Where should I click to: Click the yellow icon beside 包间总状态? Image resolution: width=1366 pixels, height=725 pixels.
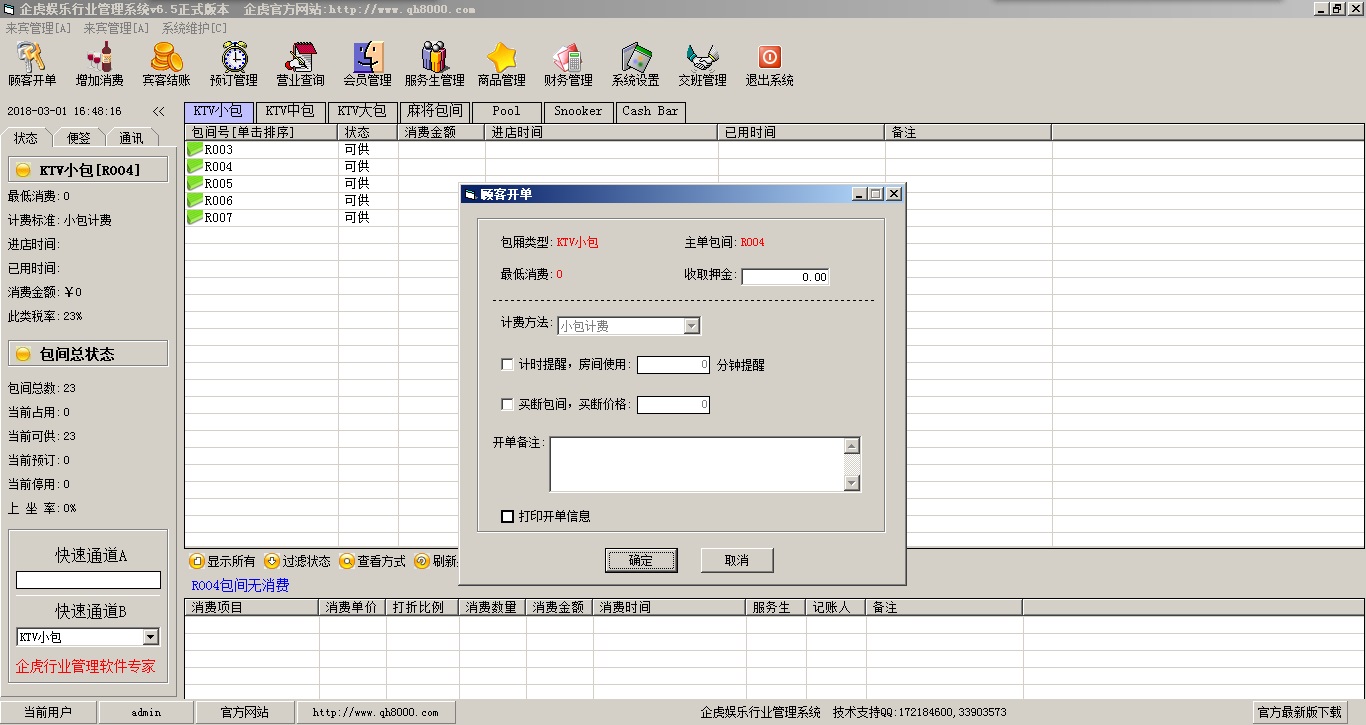click(23, 354)
